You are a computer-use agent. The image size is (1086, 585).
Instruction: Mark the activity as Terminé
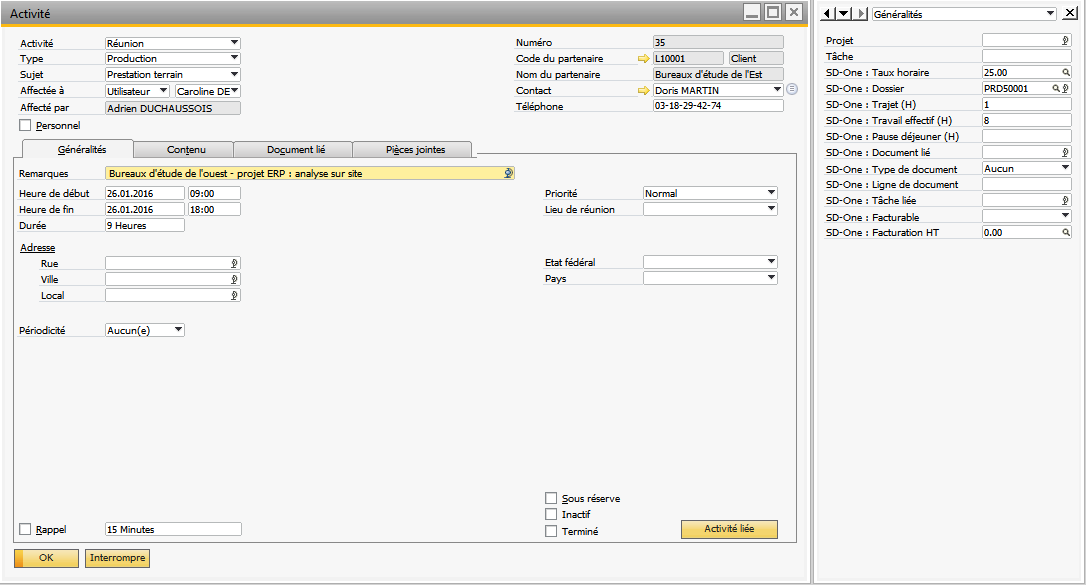[551, 532]
